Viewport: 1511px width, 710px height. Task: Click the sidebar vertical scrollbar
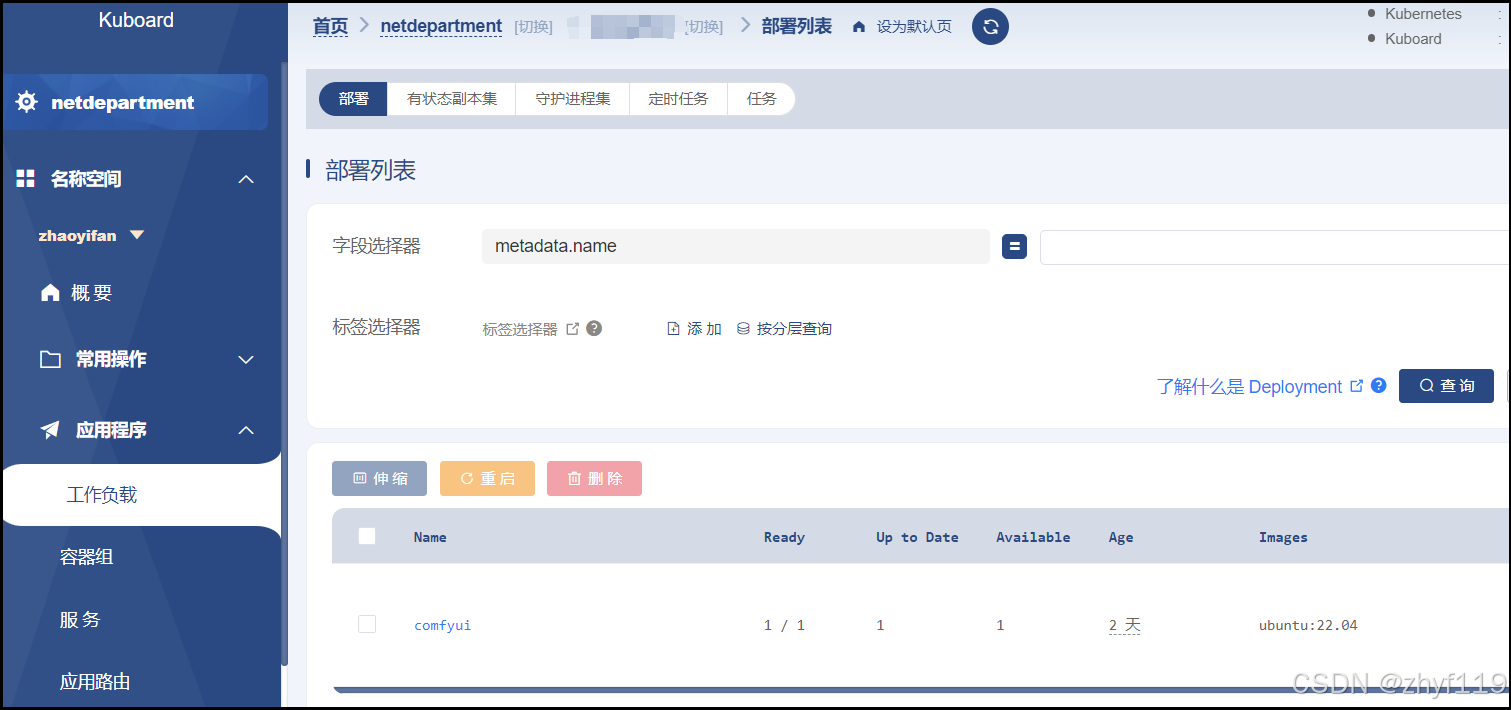click(x=285, y=365)
